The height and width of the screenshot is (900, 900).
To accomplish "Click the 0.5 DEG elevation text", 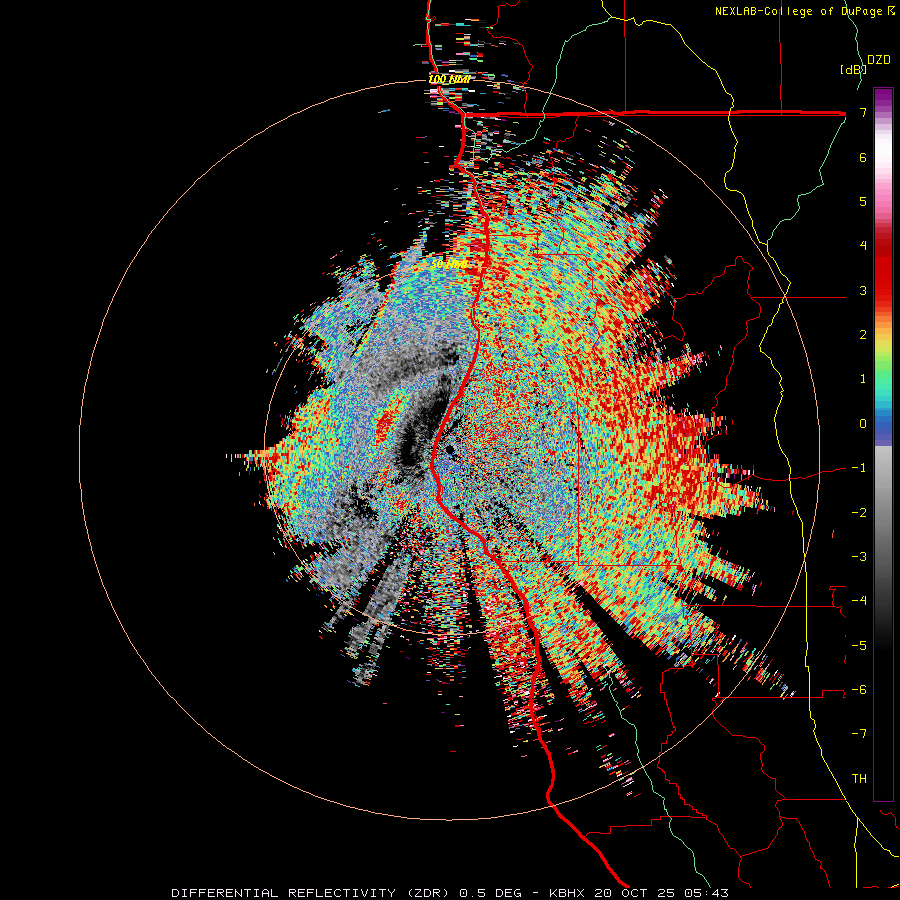I will coord(490,893).
